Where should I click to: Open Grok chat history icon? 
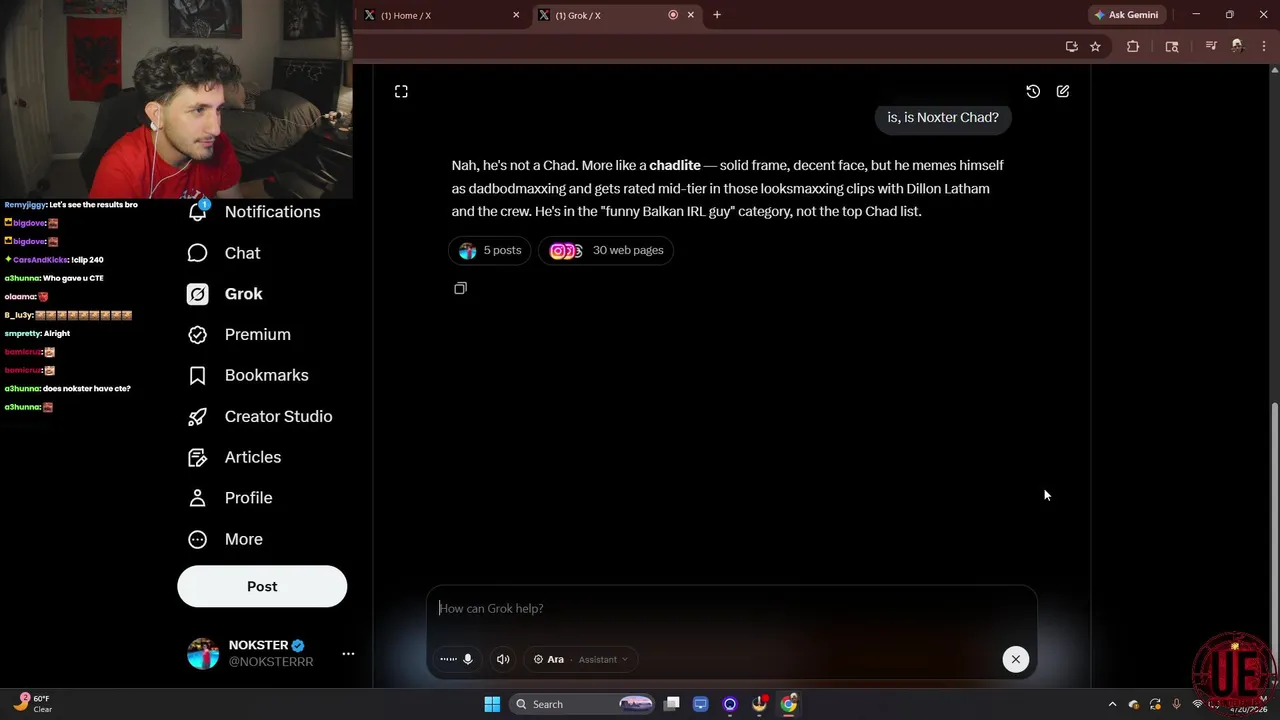pos(1033,91)
